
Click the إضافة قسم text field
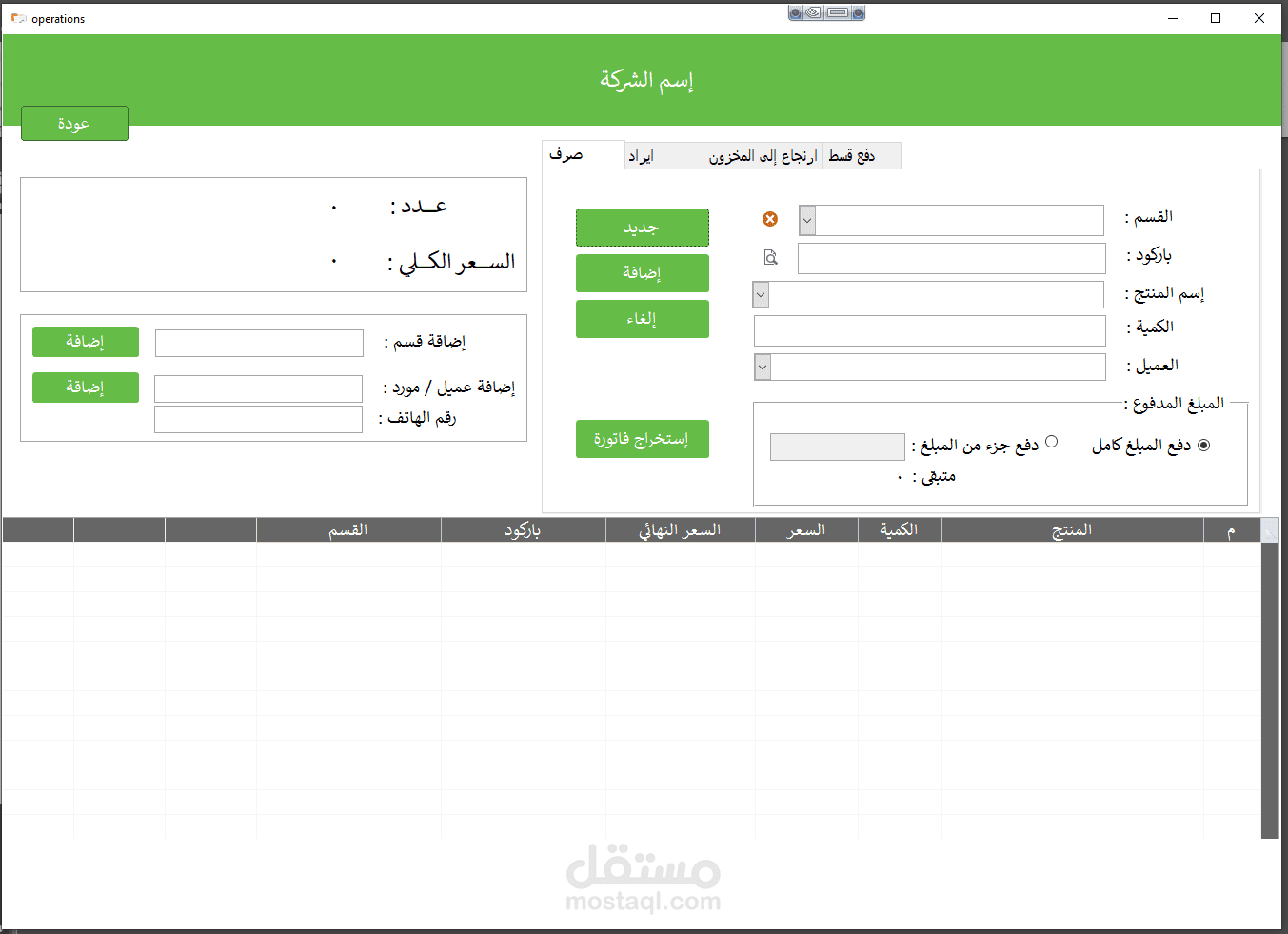(x=259, y=343)
